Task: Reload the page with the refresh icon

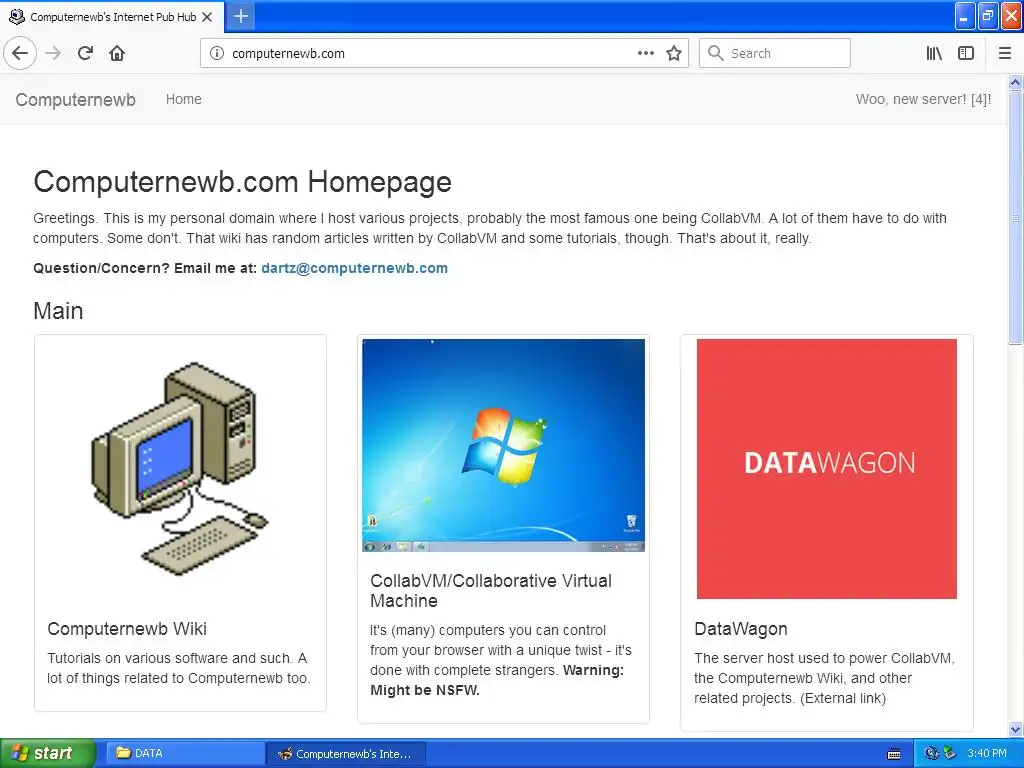Action: click(x=86, y=53)
